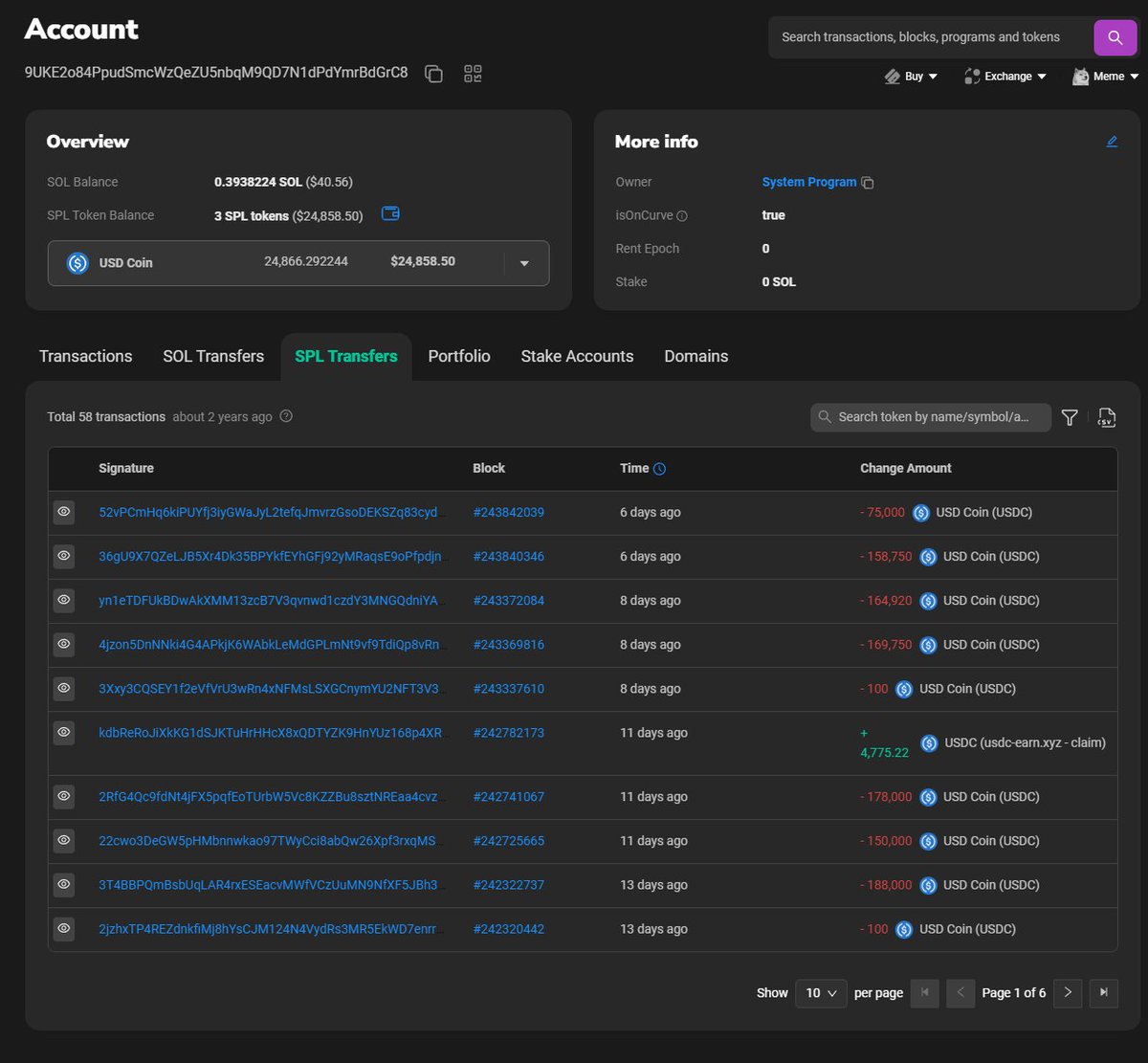Image resolution: width=1148 pixels, height=1063 pixels.
Task: Expand the USD Coin token list arrow
Action: coord(524,264)
